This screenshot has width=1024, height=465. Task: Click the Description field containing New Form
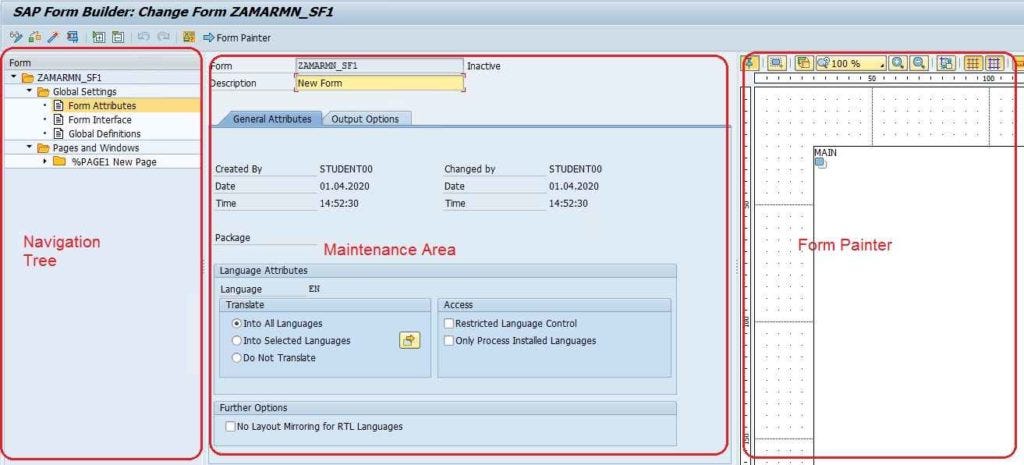[x=380, y=83]
